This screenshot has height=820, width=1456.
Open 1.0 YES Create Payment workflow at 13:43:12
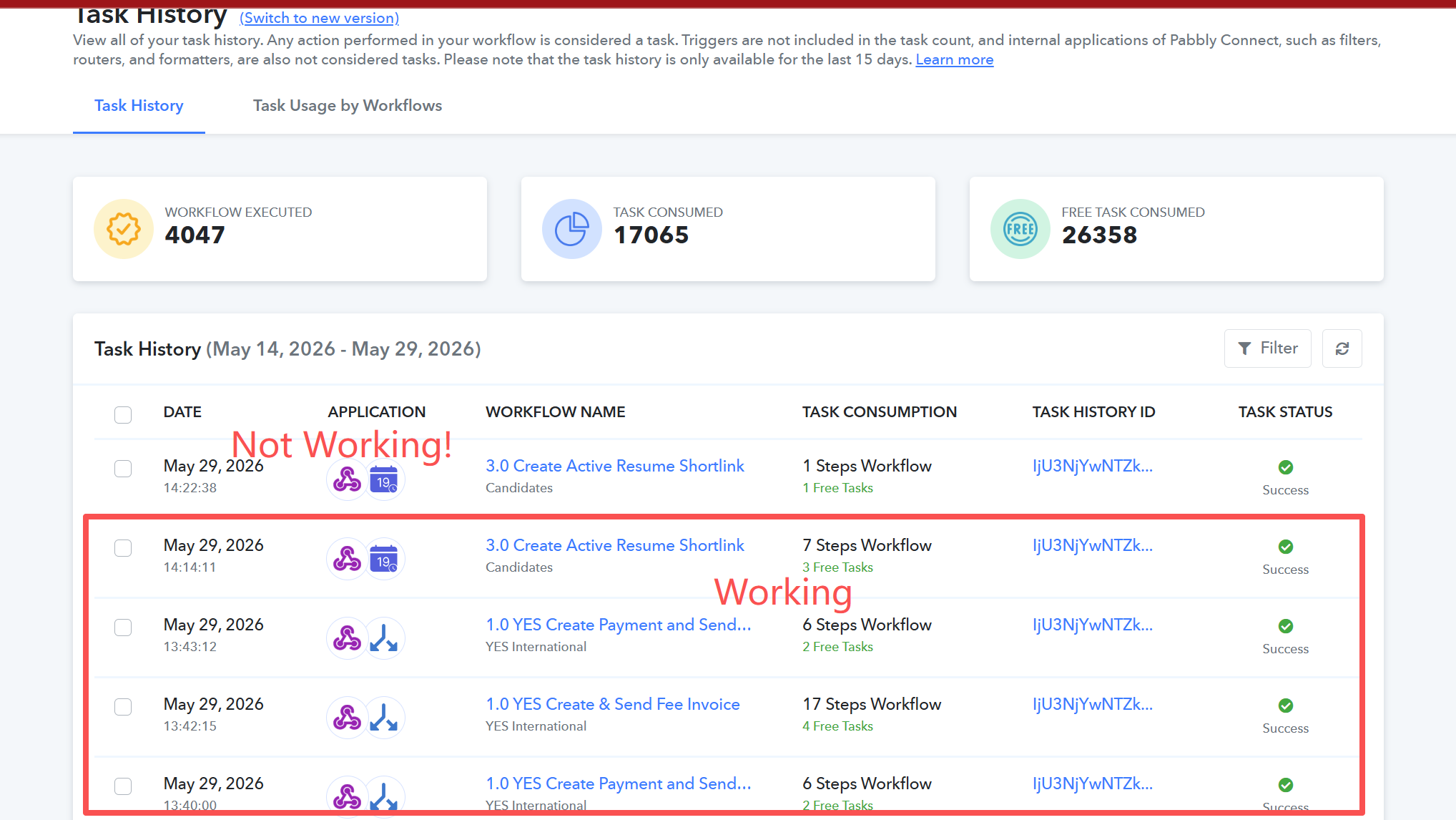click(x=619, y=625)
